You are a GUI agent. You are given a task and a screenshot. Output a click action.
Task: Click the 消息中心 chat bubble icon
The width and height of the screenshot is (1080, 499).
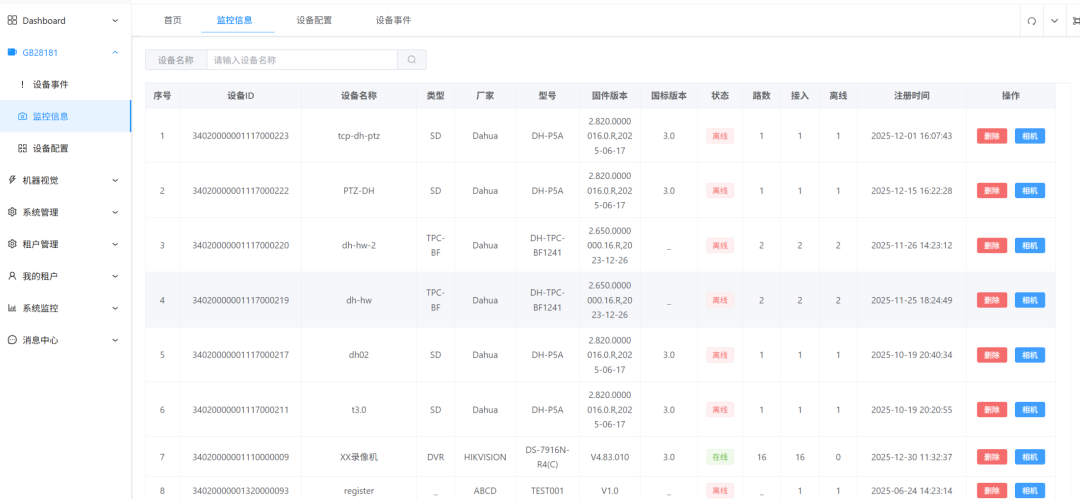12,340
